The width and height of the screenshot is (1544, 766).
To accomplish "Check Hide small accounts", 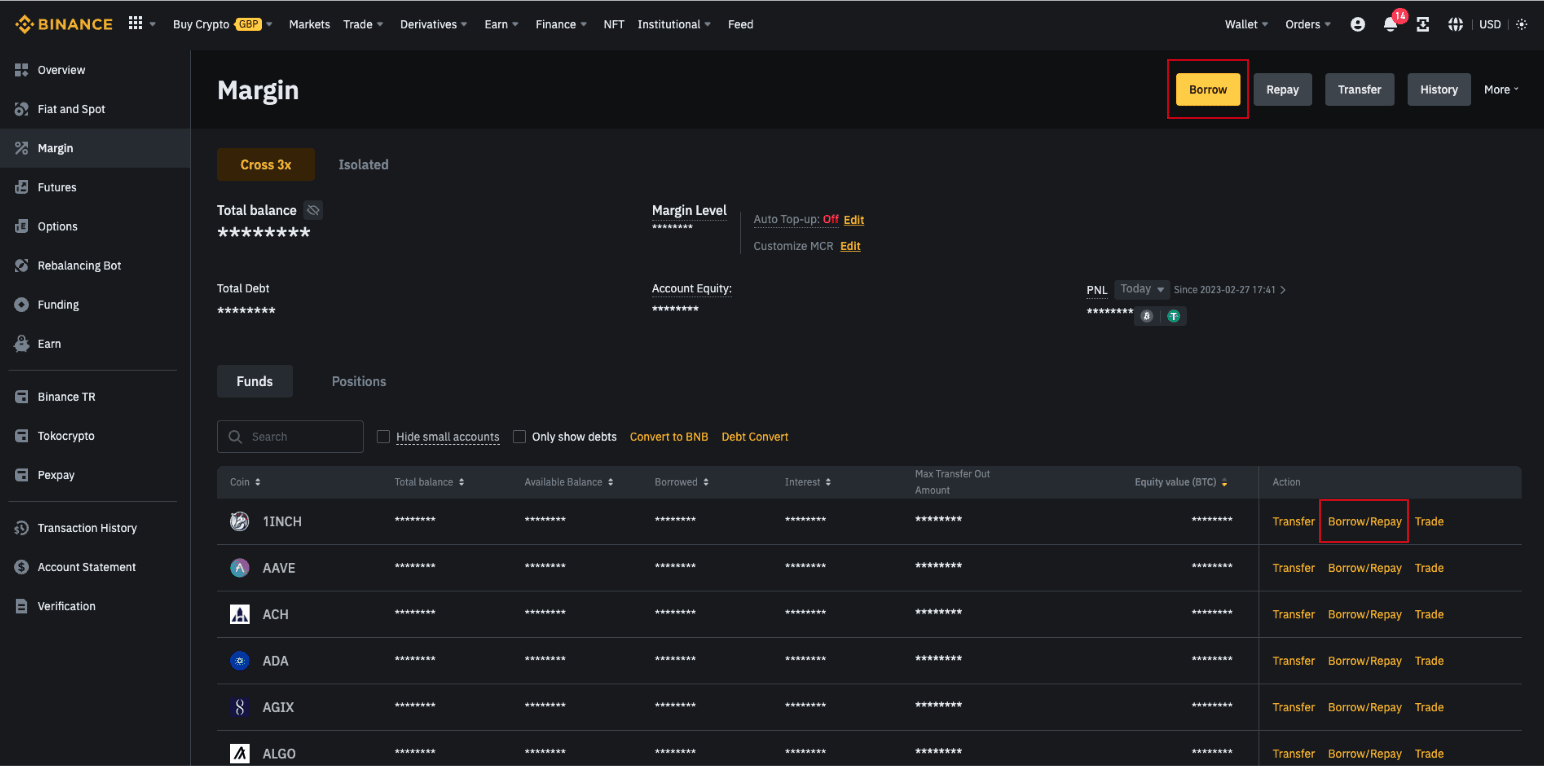I will pyautogui.click(x=383, y=437).
